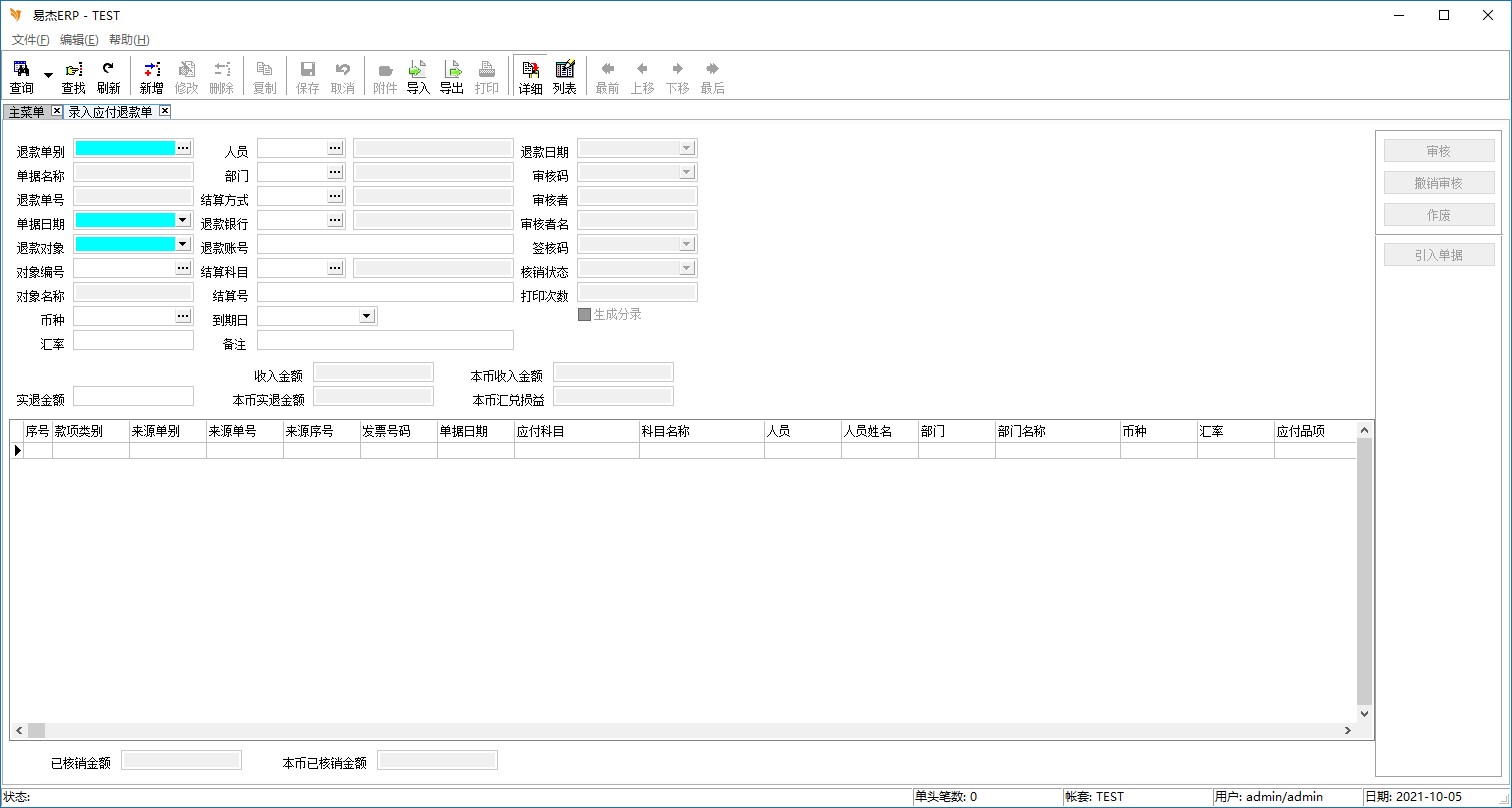Close the 录入应付退款单 tab
Screen dimensions: 1512x808
(x=165, y=111)
